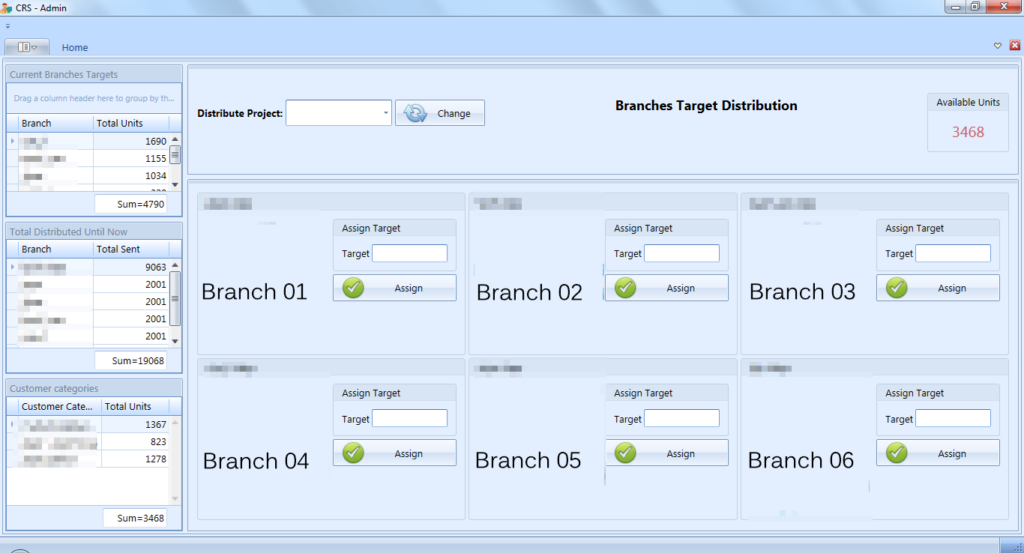Expand the 9063 row in Total Distributed
1024x553 pixels.
tap(12, 267)
